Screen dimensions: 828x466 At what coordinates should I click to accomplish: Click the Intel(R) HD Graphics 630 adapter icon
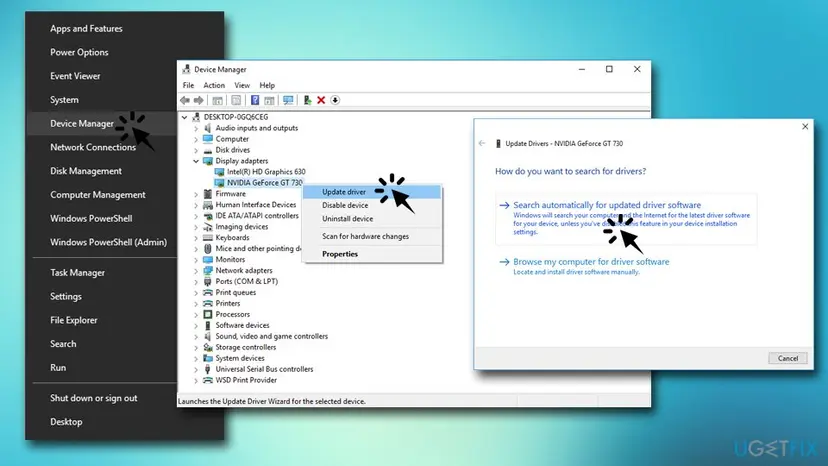(x=219, y=172)
